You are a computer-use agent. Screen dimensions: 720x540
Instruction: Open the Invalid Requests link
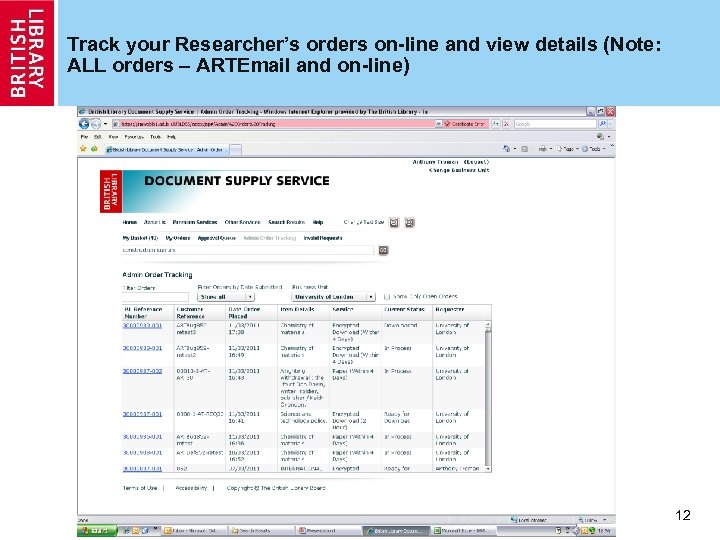tap(323, 238)
